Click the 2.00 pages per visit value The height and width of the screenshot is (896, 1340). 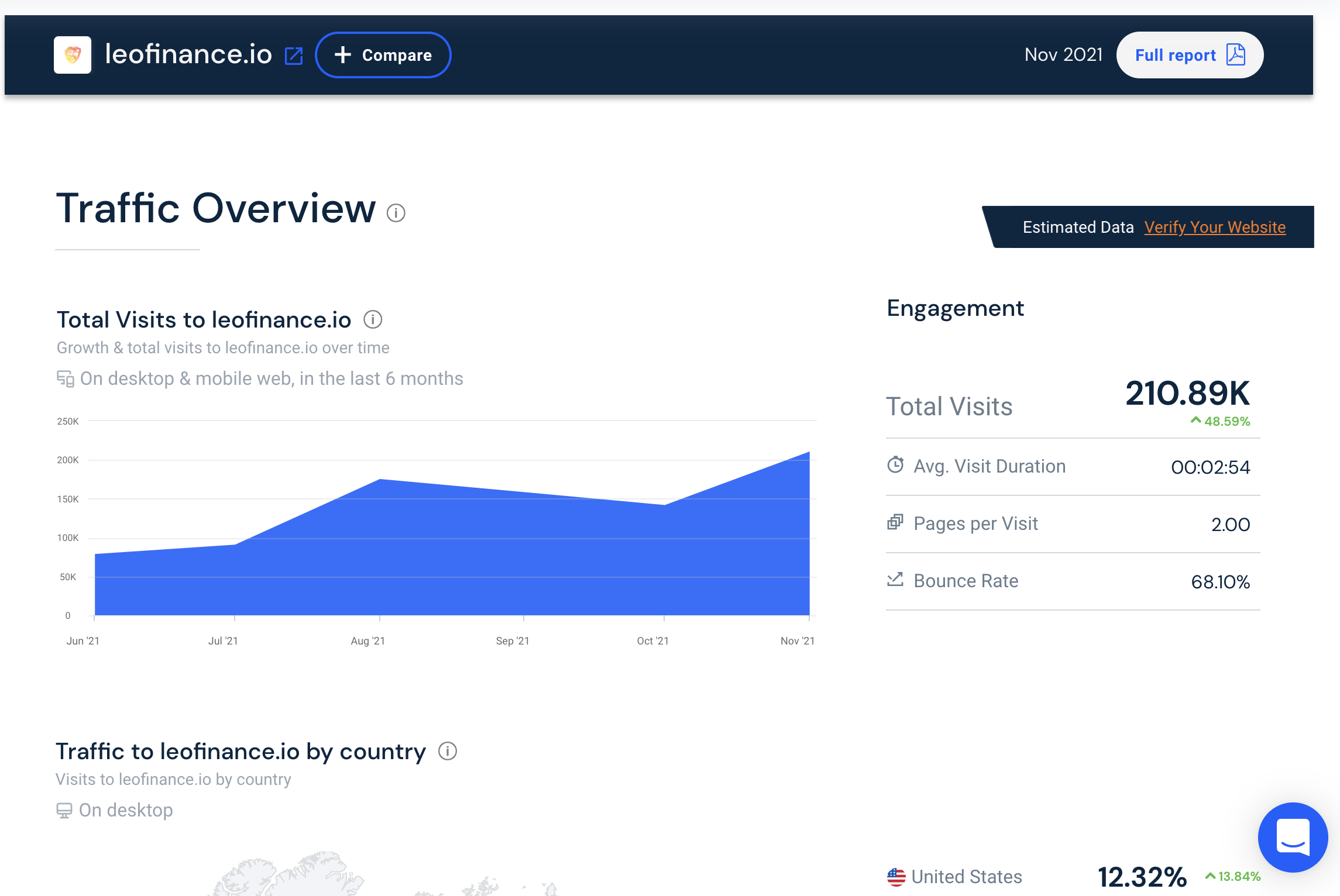coord(1231,525)
